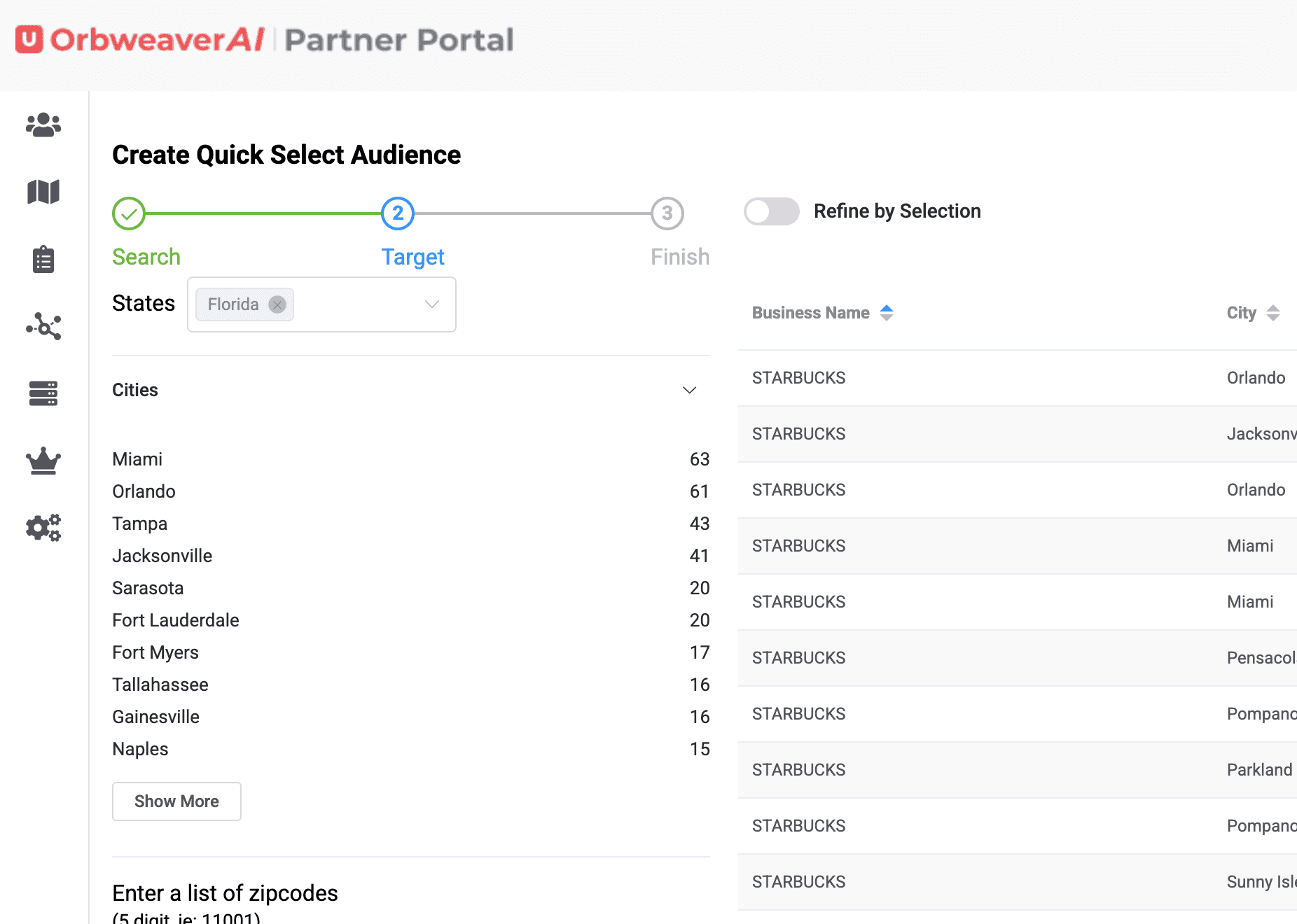The image size is (1297, 924).
Task: Open the States dropdown arrow
Action: (x=432, y=304)
